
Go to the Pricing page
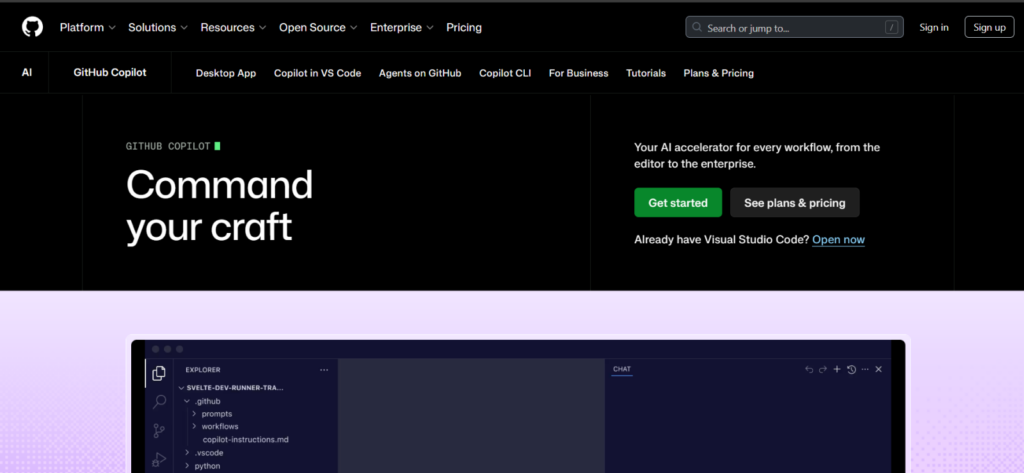464,27
